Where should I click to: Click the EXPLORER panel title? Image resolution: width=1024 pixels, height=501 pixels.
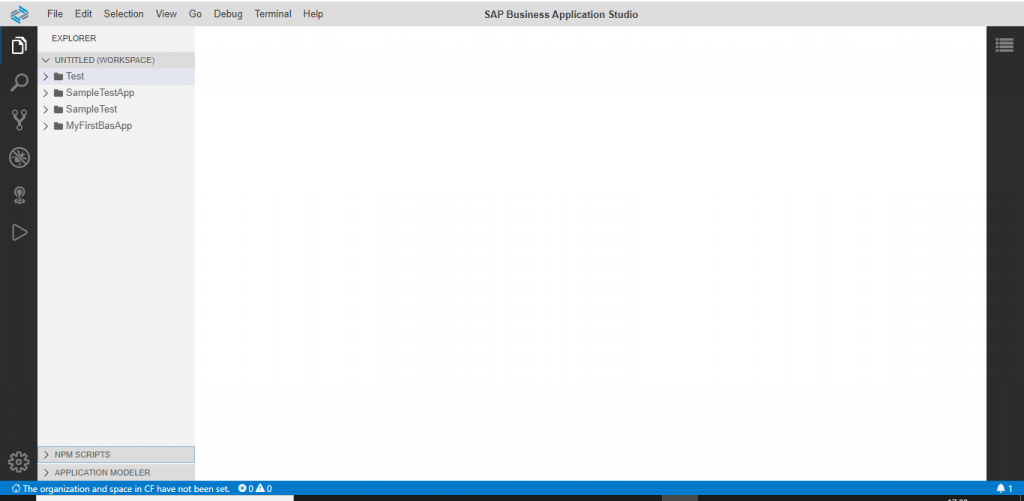pyautogui.click(x=74, y=39)
